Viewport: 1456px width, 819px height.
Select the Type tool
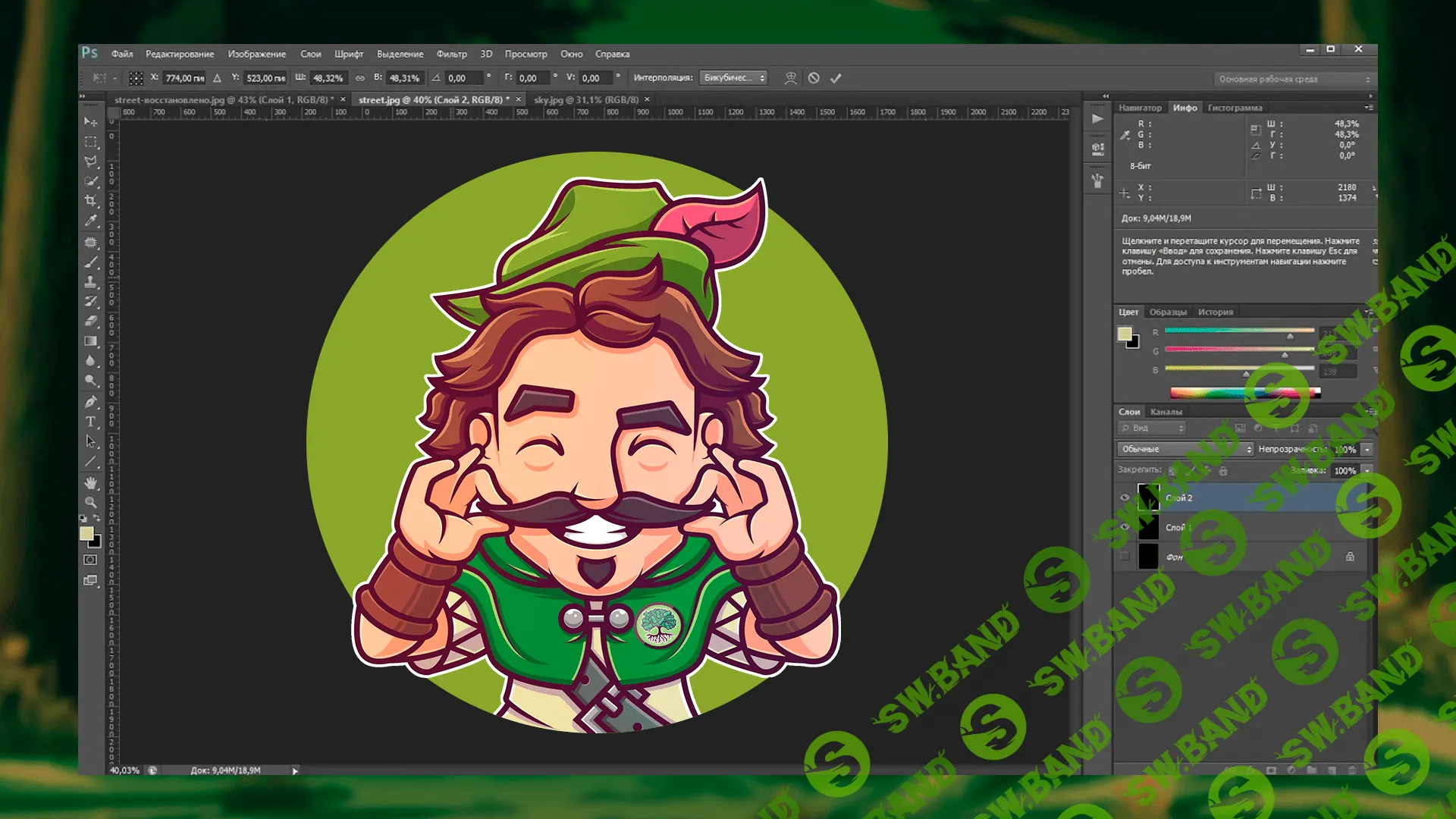tap(91, 421)
